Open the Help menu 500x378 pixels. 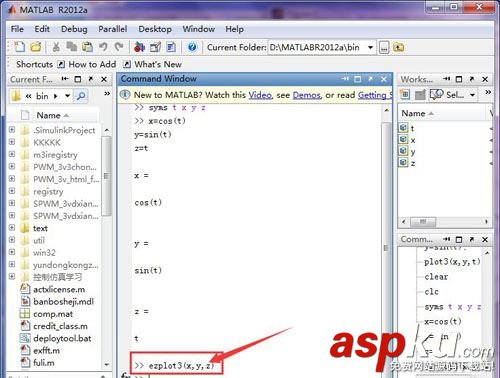pyautogui.click(x=234, y=29)
